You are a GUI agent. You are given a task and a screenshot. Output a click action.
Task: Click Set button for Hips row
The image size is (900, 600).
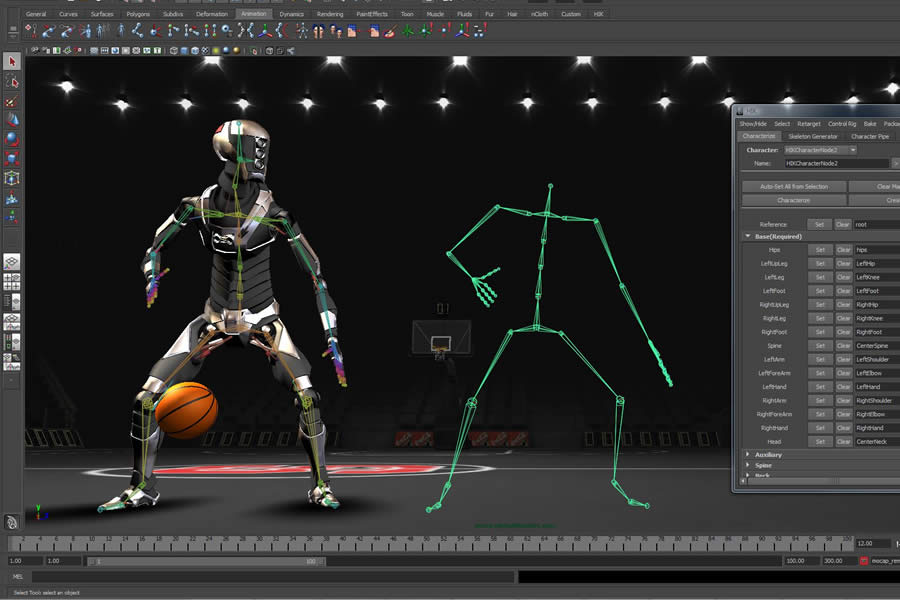coord(819,250)
